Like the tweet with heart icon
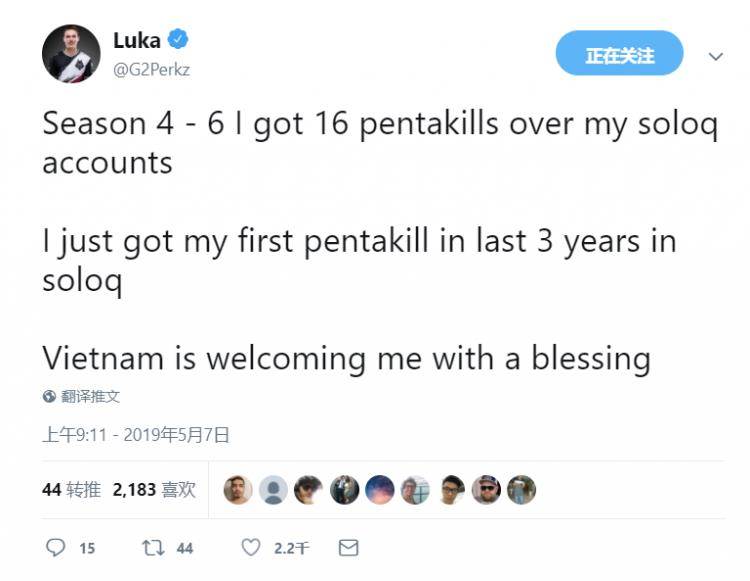 coord(252,547)
